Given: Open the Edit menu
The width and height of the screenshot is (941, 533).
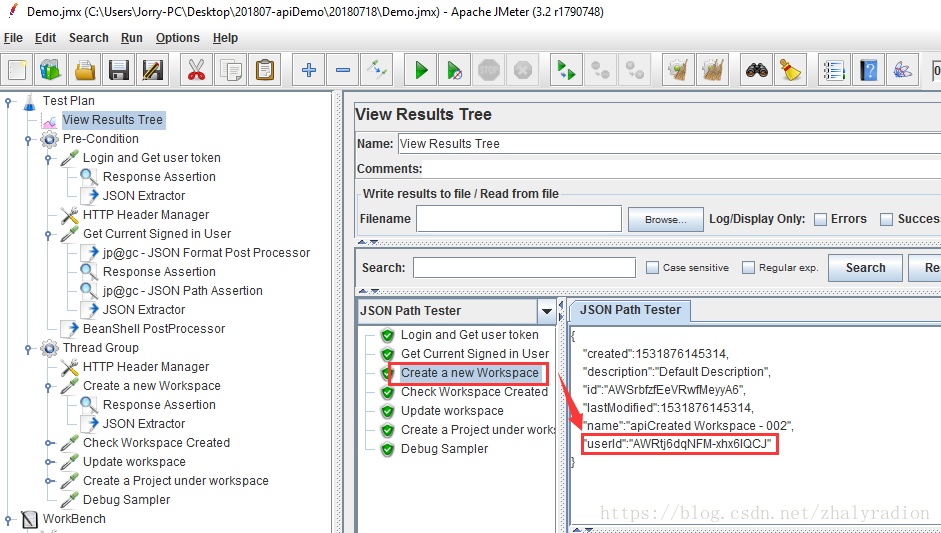Looking at the screenshot, I should (46, 38).
